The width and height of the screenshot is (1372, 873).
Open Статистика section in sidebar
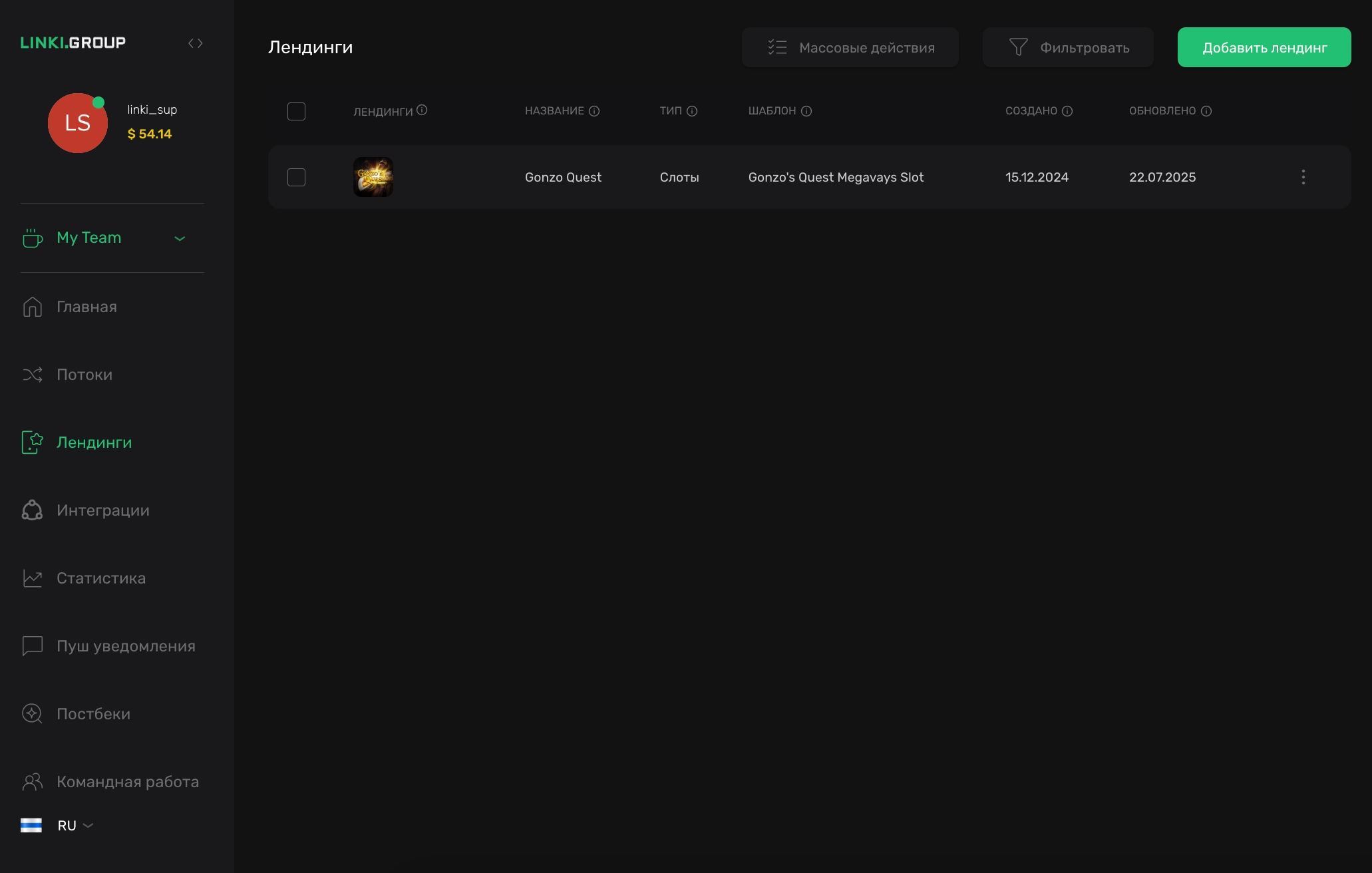point(100,578)
